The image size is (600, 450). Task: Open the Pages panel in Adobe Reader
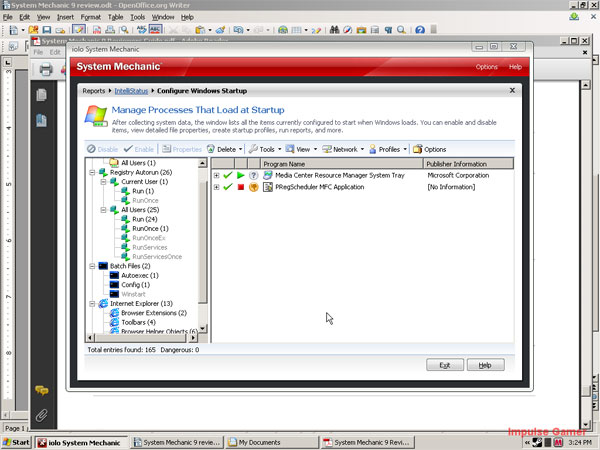tap(41, 95)
